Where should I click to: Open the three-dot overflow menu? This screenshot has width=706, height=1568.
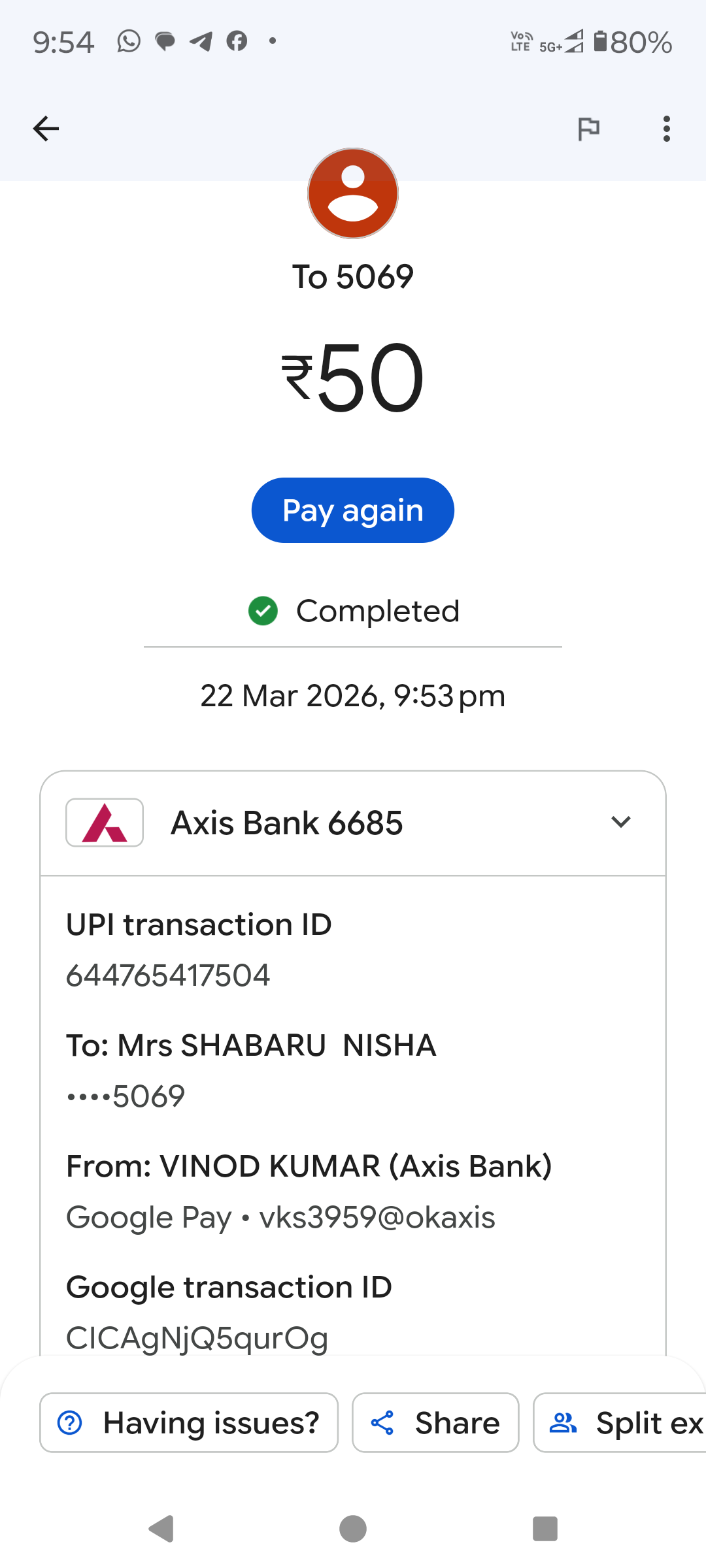666,129
